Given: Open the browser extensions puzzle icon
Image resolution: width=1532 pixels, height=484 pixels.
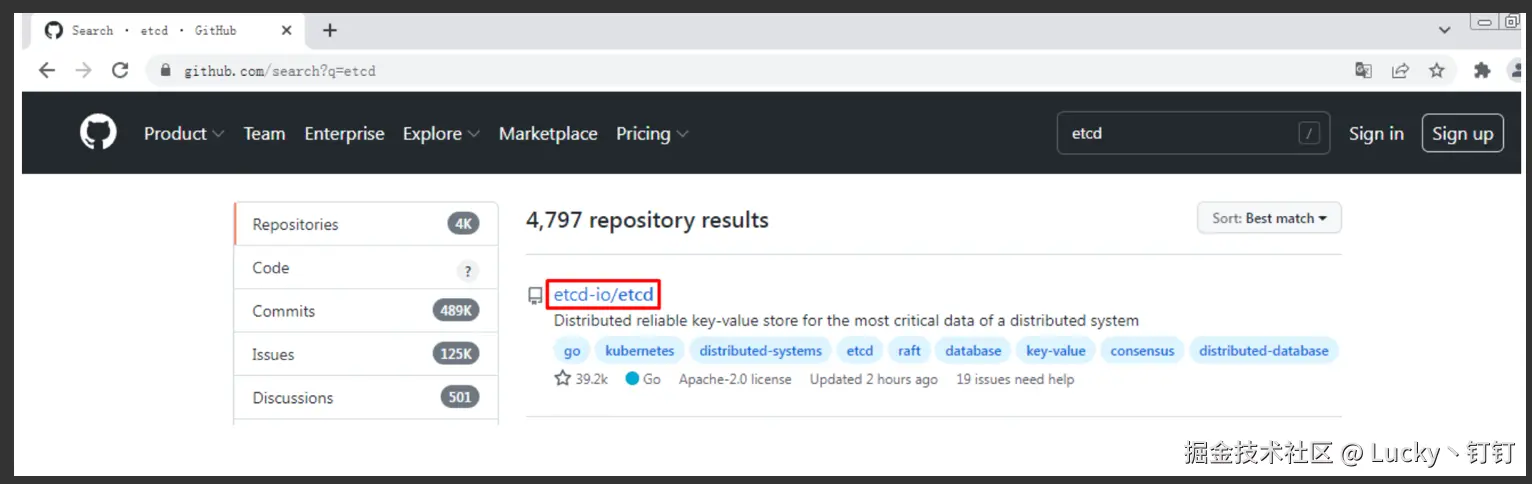Looking at the screenshot, I should (x=1482, y=70).
